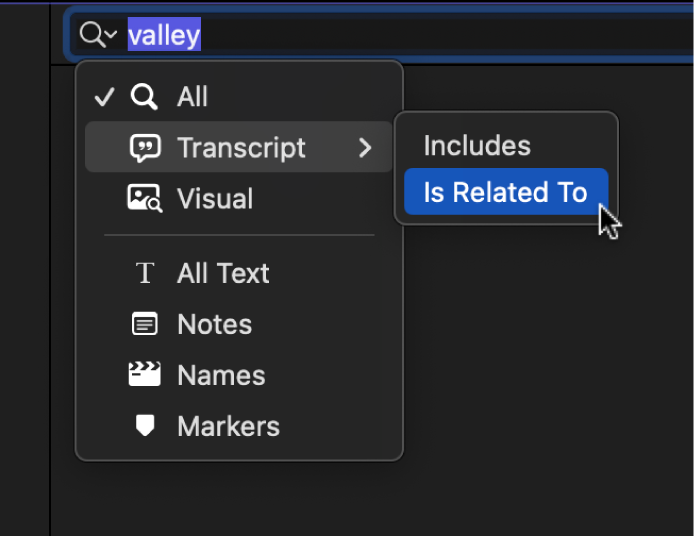Select the Names filter label
The width and height of the screenshot is (694, 538).
221,375
